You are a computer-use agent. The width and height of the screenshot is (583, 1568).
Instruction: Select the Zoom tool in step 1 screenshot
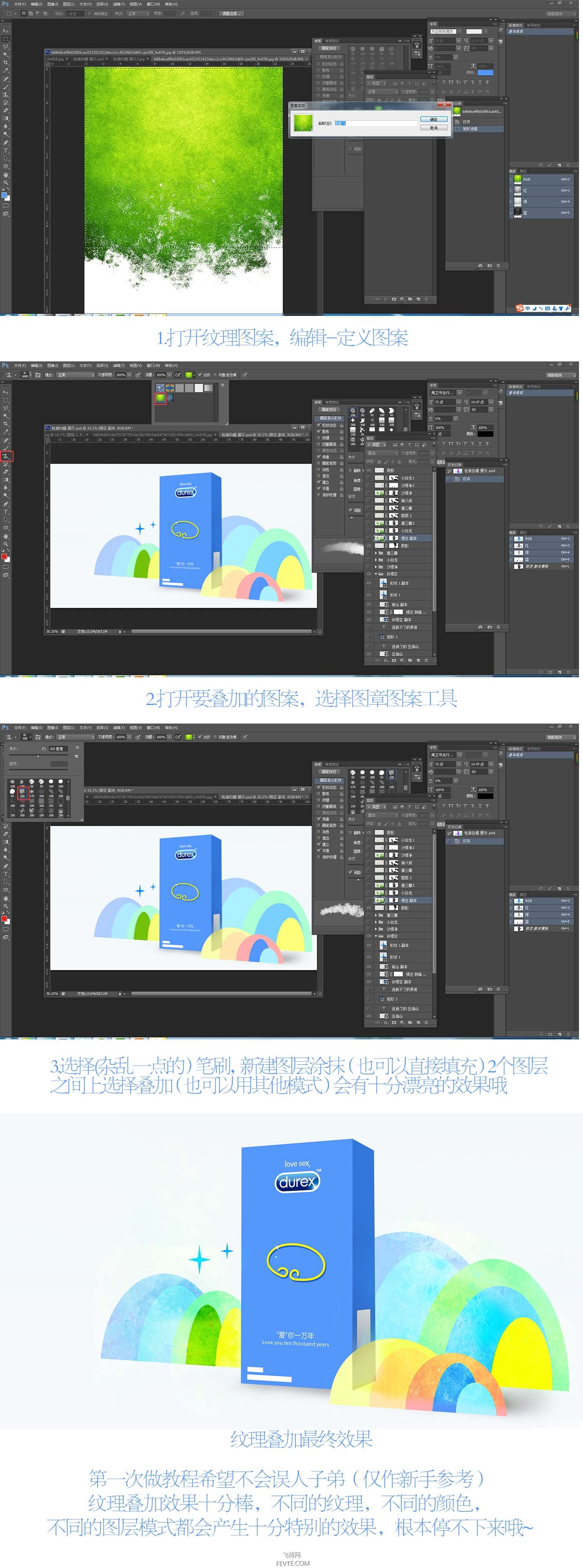coord(6,182)
